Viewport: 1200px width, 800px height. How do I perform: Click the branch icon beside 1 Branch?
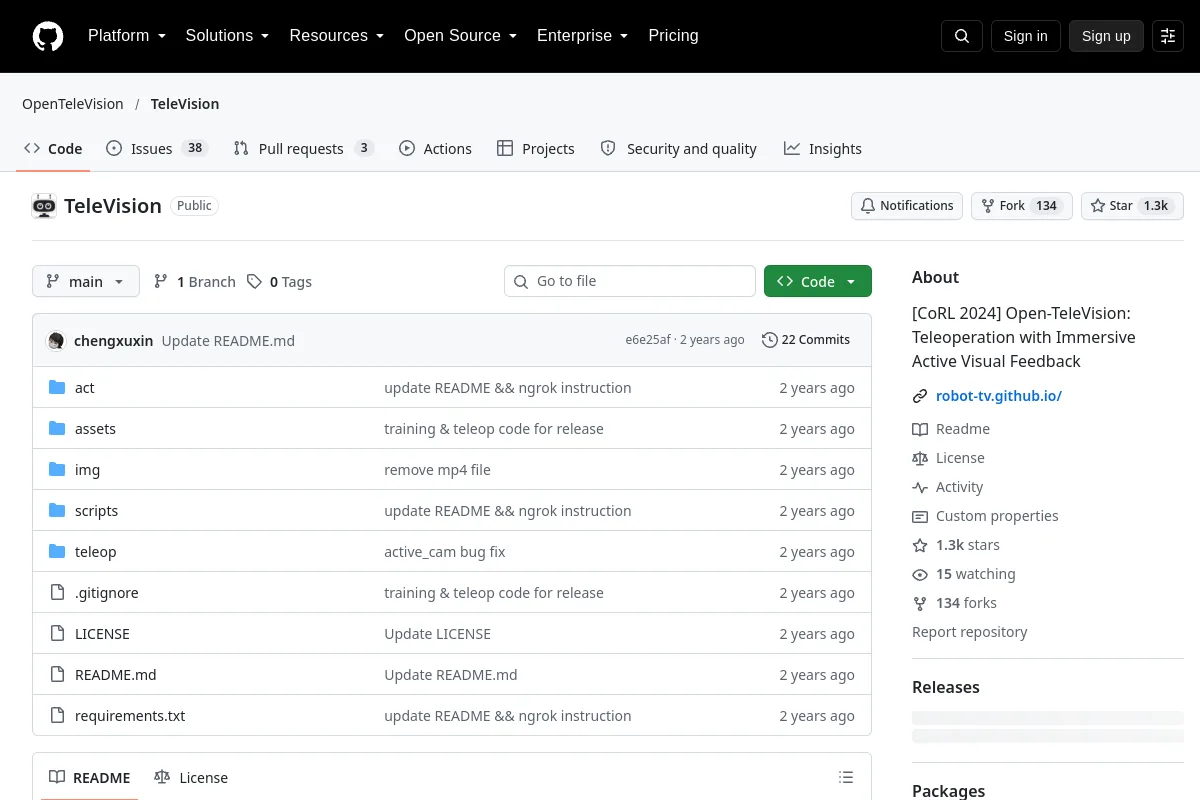[x=161, y=282]
